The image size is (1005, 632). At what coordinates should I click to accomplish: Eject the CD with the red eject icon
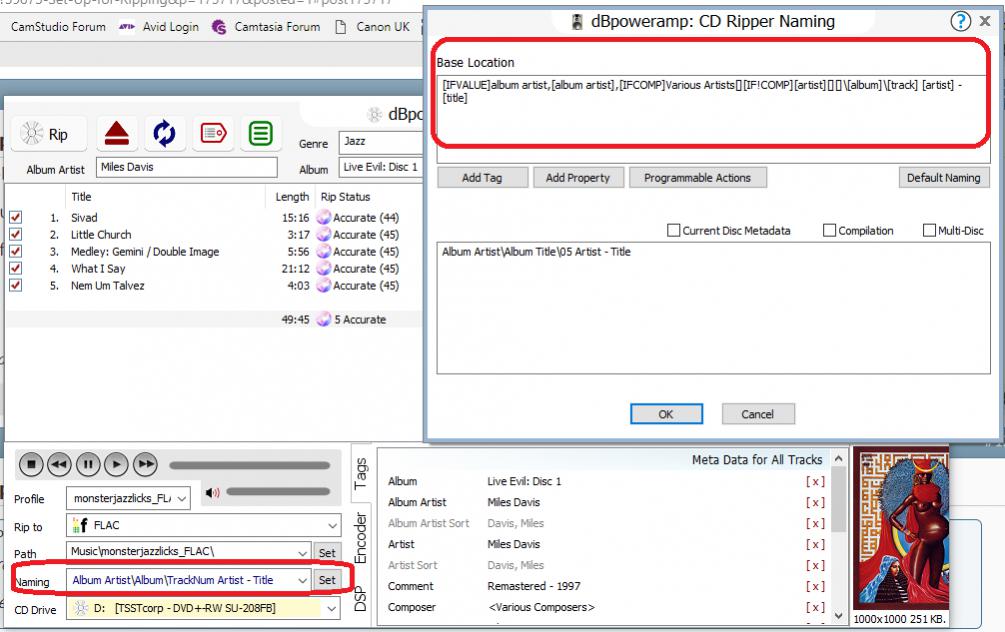tap(117, 134)
